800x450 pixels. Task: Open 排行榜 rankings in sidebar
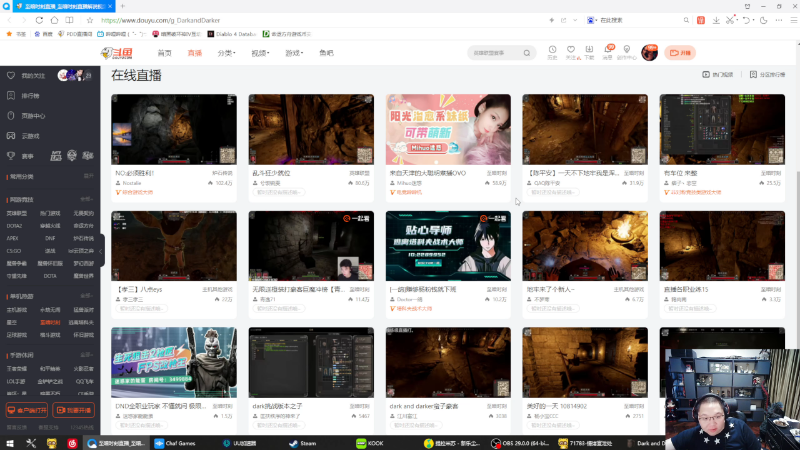coord(30,96)
